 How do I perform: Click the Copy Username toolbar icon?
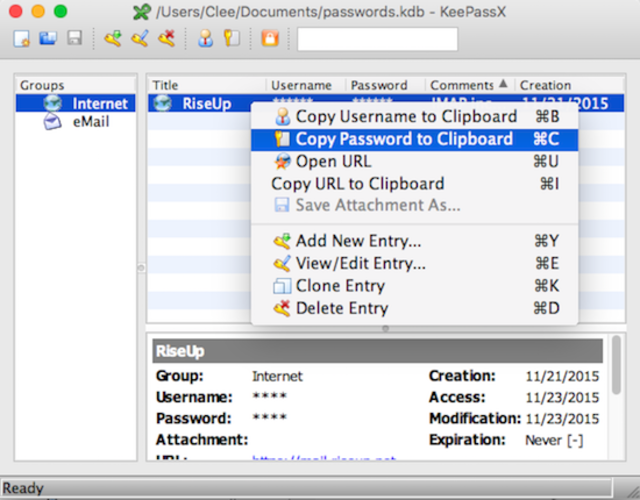205,38
